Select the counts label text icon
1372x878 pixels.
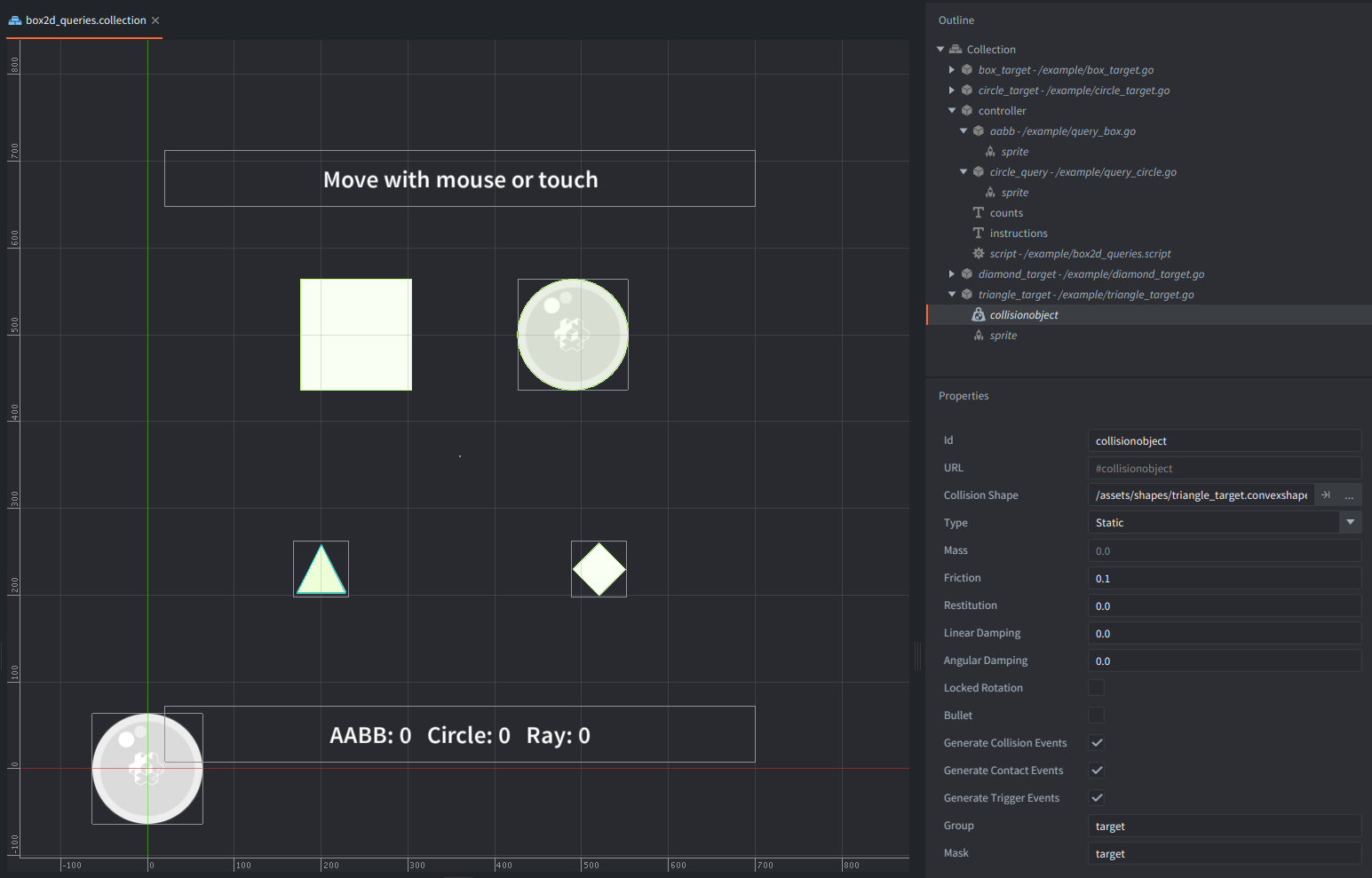(978, 213)
